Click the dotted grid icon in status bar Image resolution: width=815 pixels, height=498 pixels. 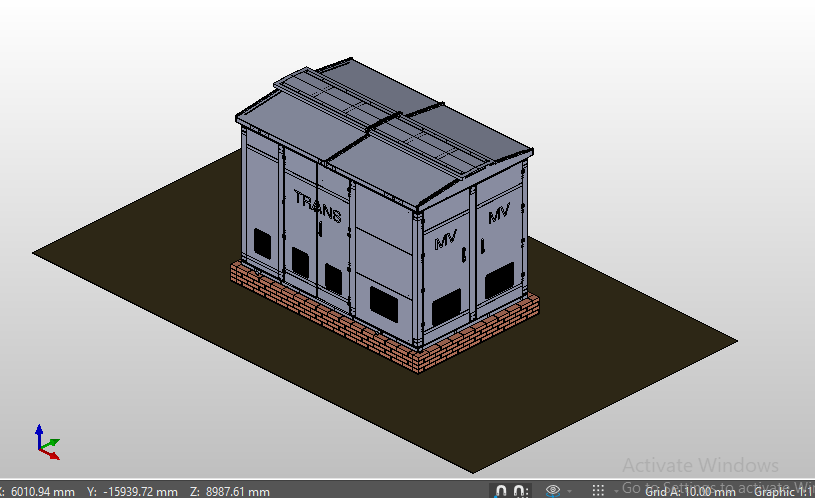point(598,491)
